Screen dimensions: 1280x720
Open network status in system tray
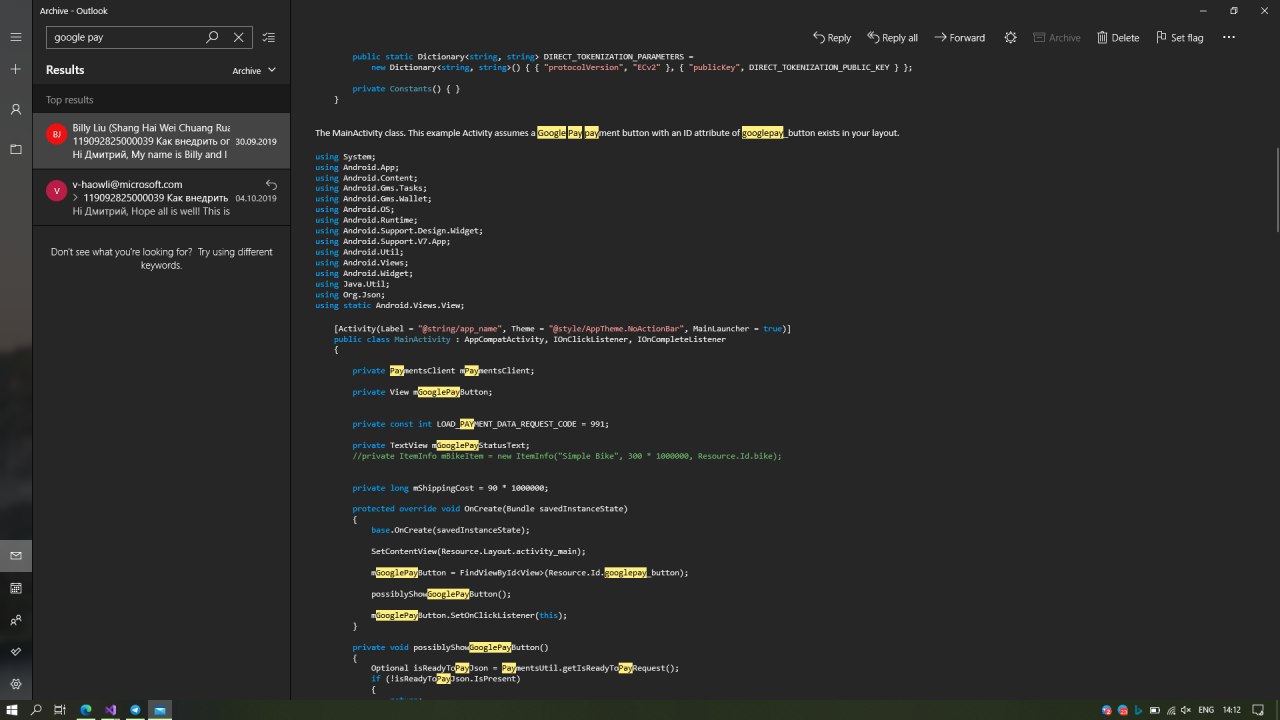point(1170,710)
